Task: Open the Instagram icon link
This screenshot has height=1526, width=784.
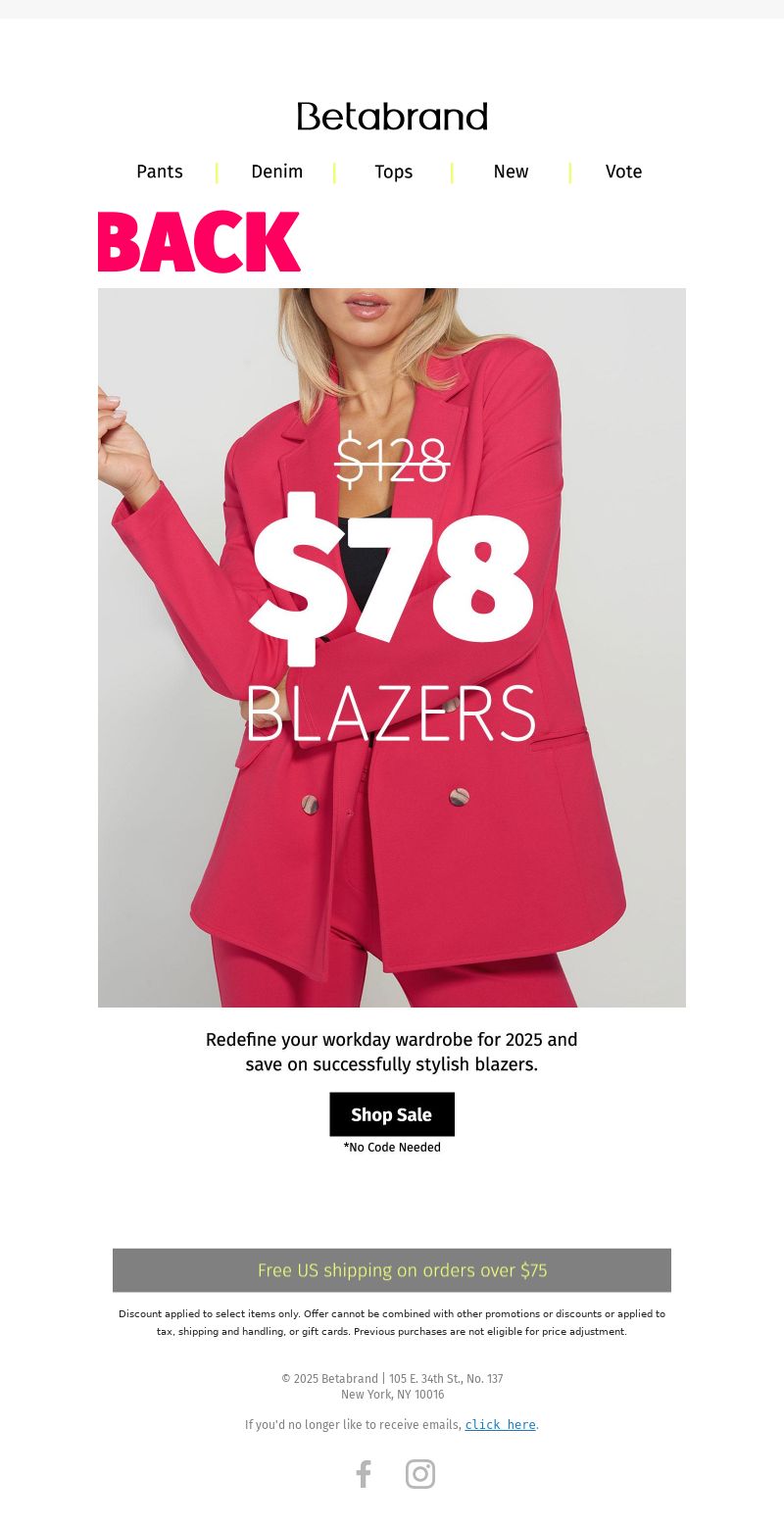Action: pyautogui.click(x=420, y=1474)
